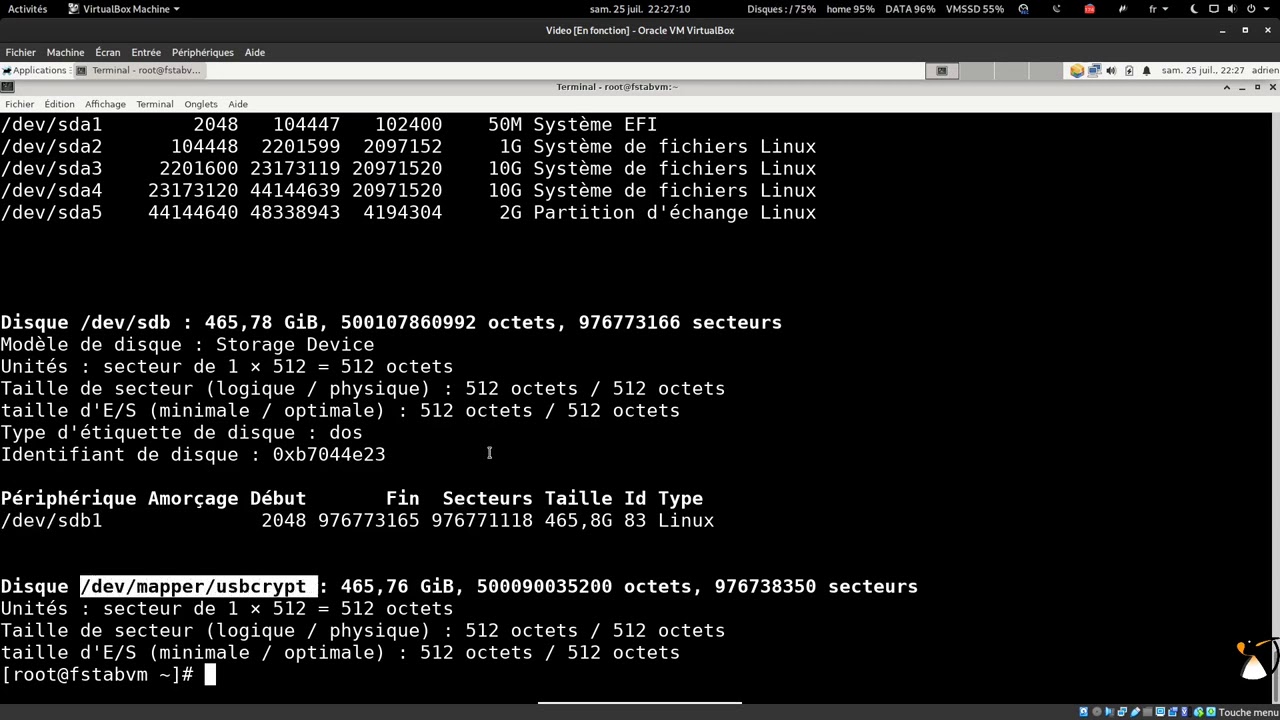The image size is (1280, 720).
Task: Open VirtualBox Fichier menu
Action: 20,52
